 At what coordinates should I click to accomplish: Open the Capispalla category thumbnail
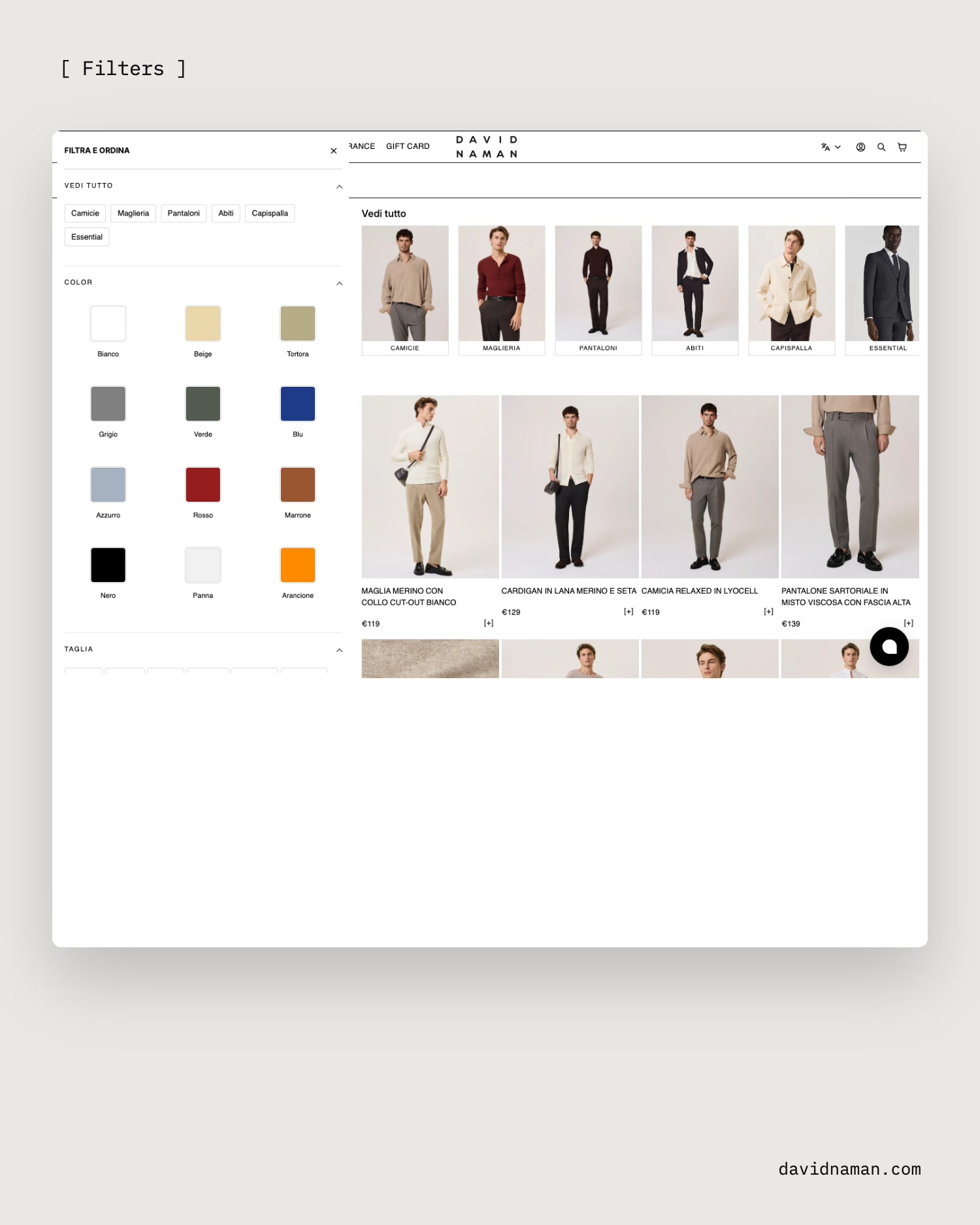[x=792, y=290]
